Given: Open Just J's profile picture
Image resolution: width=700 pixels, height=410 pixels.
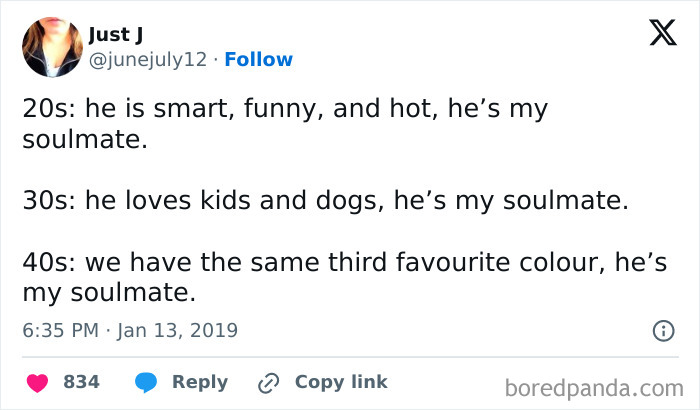Looking at the screenshot, I should (x=47, y=46).
